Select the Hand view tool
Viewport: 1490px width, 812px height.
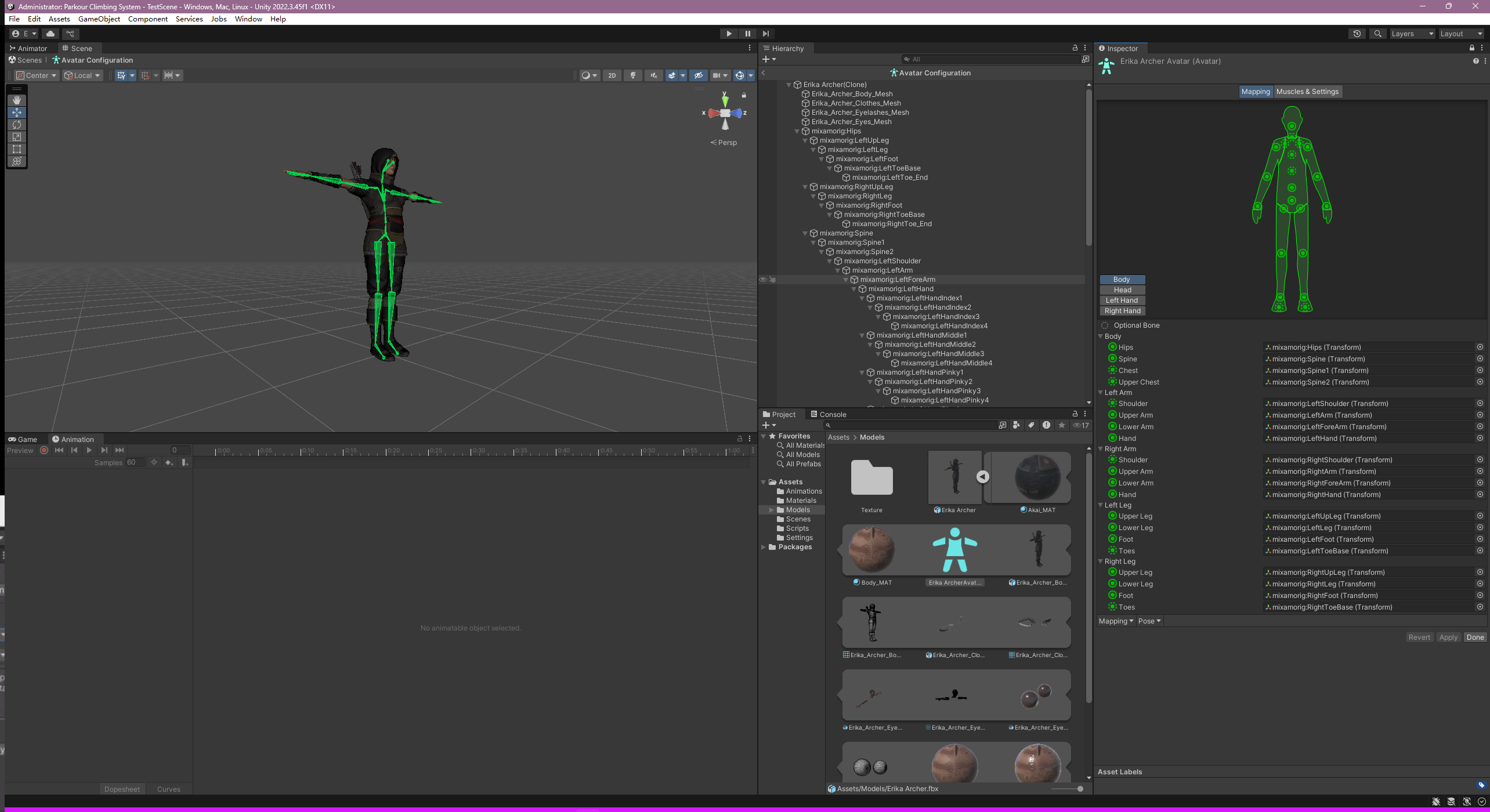click(17, 100)
